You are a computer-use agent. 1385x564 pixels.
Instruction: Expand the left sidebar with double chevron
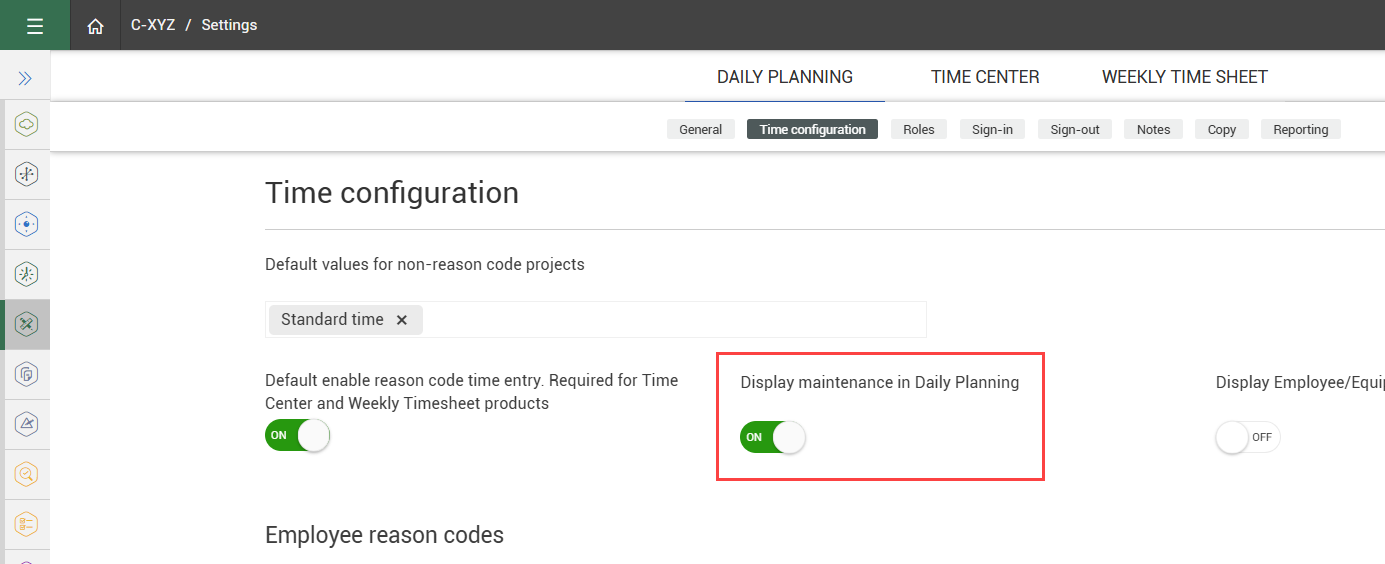coord(25,78)
